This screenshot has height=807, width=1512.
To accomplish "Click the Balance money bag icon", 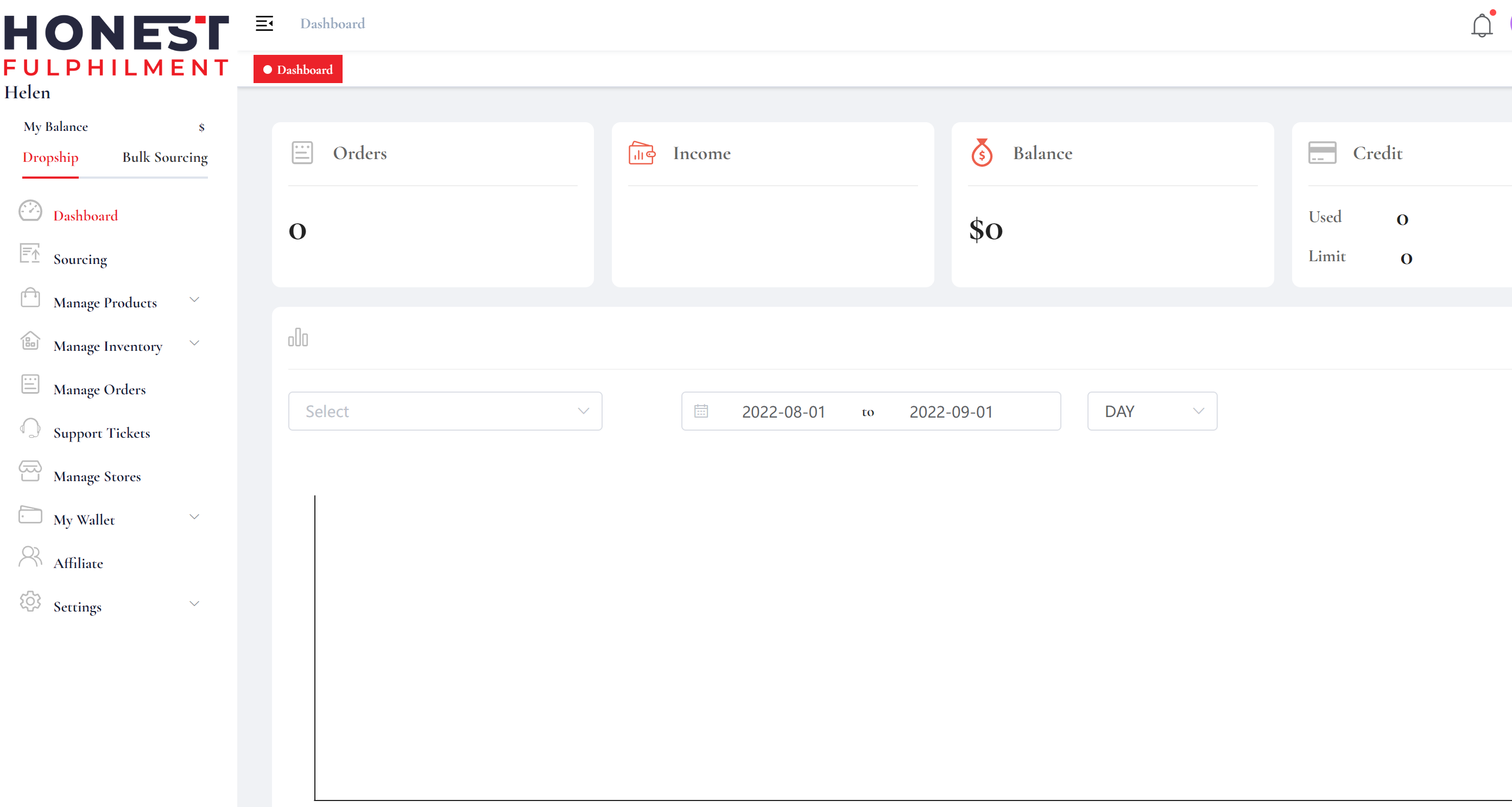I will tap(982, 153).
